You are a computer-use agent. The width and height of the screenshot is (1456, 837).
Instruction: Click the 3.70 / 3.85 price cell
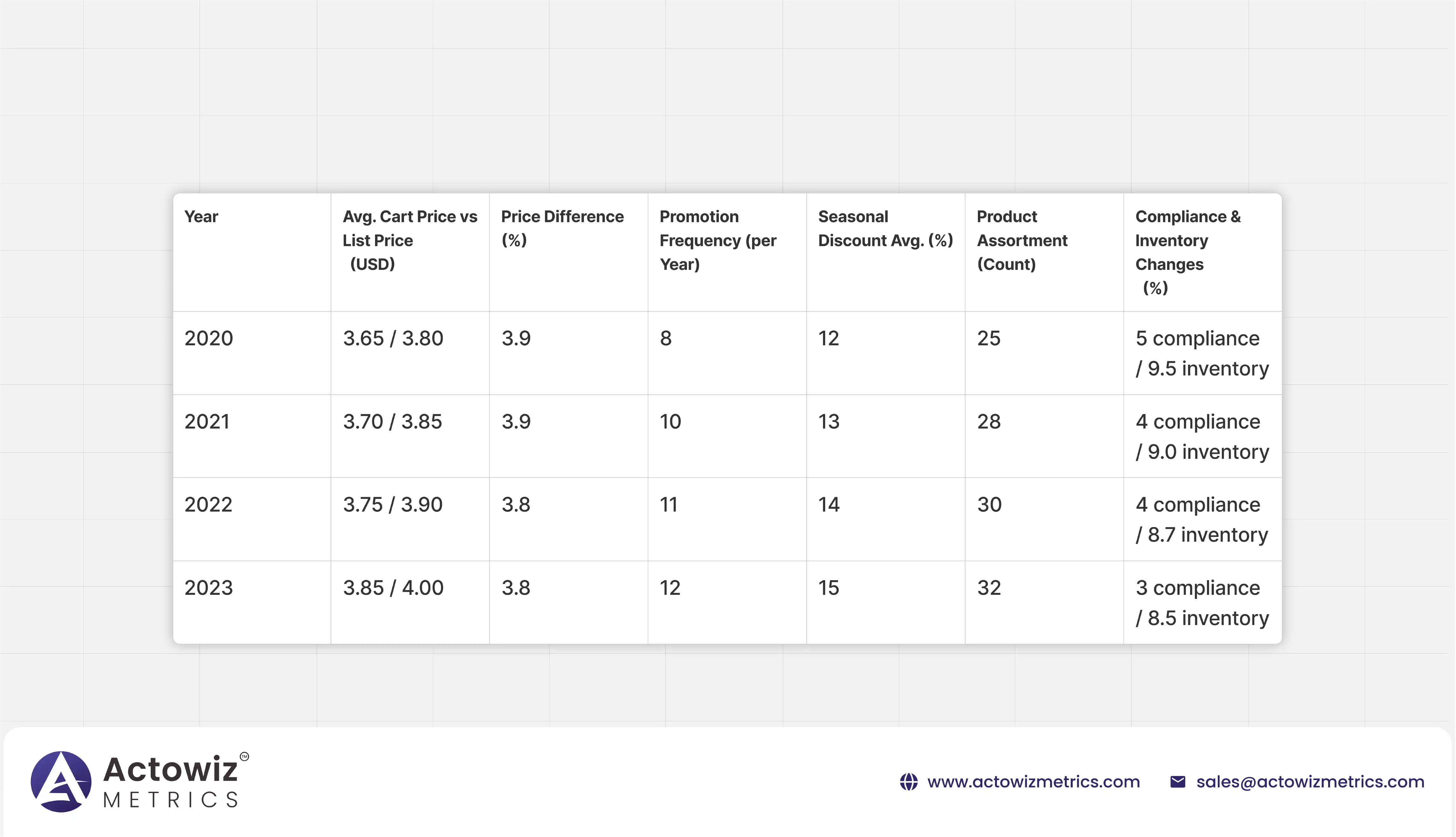pyautogui.click(x=393, y=421)
